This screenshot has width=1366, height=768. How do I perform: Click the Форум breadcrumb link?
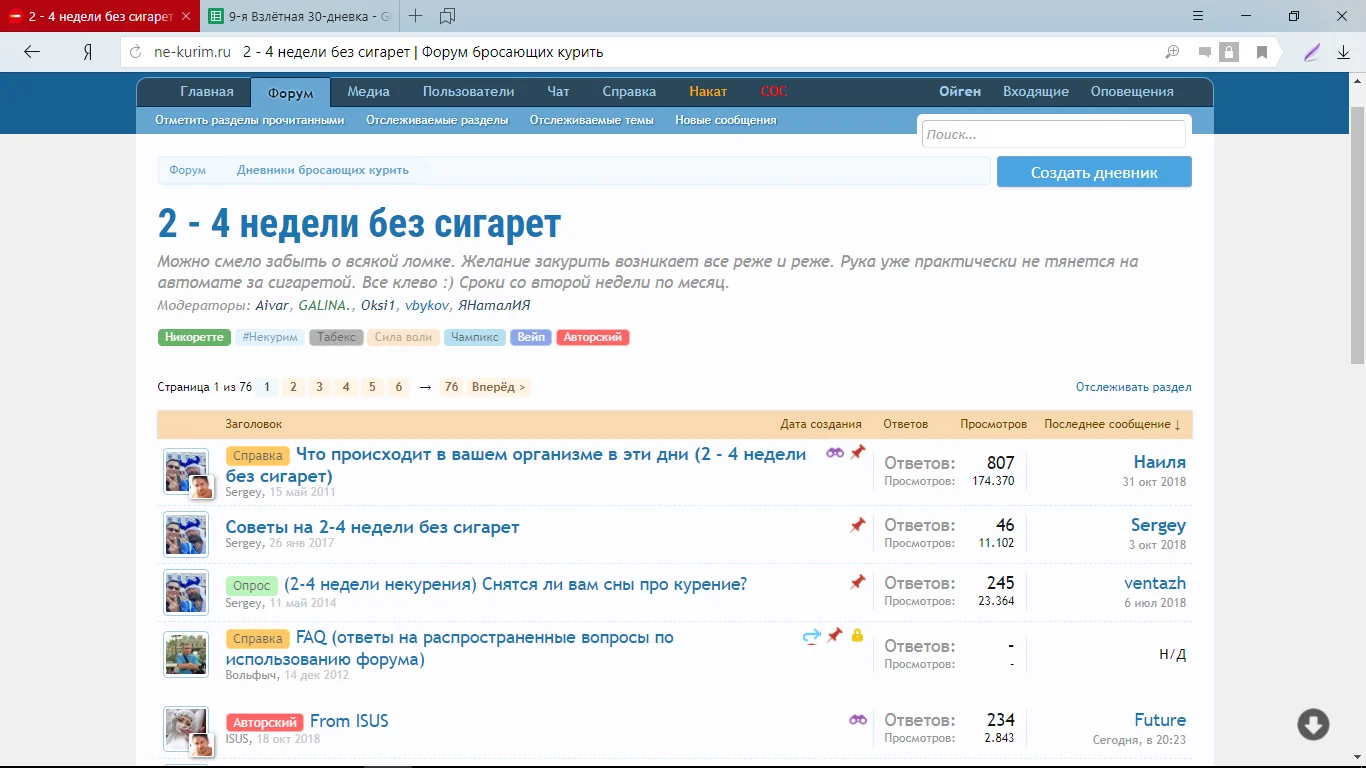[x=188, y=170]
